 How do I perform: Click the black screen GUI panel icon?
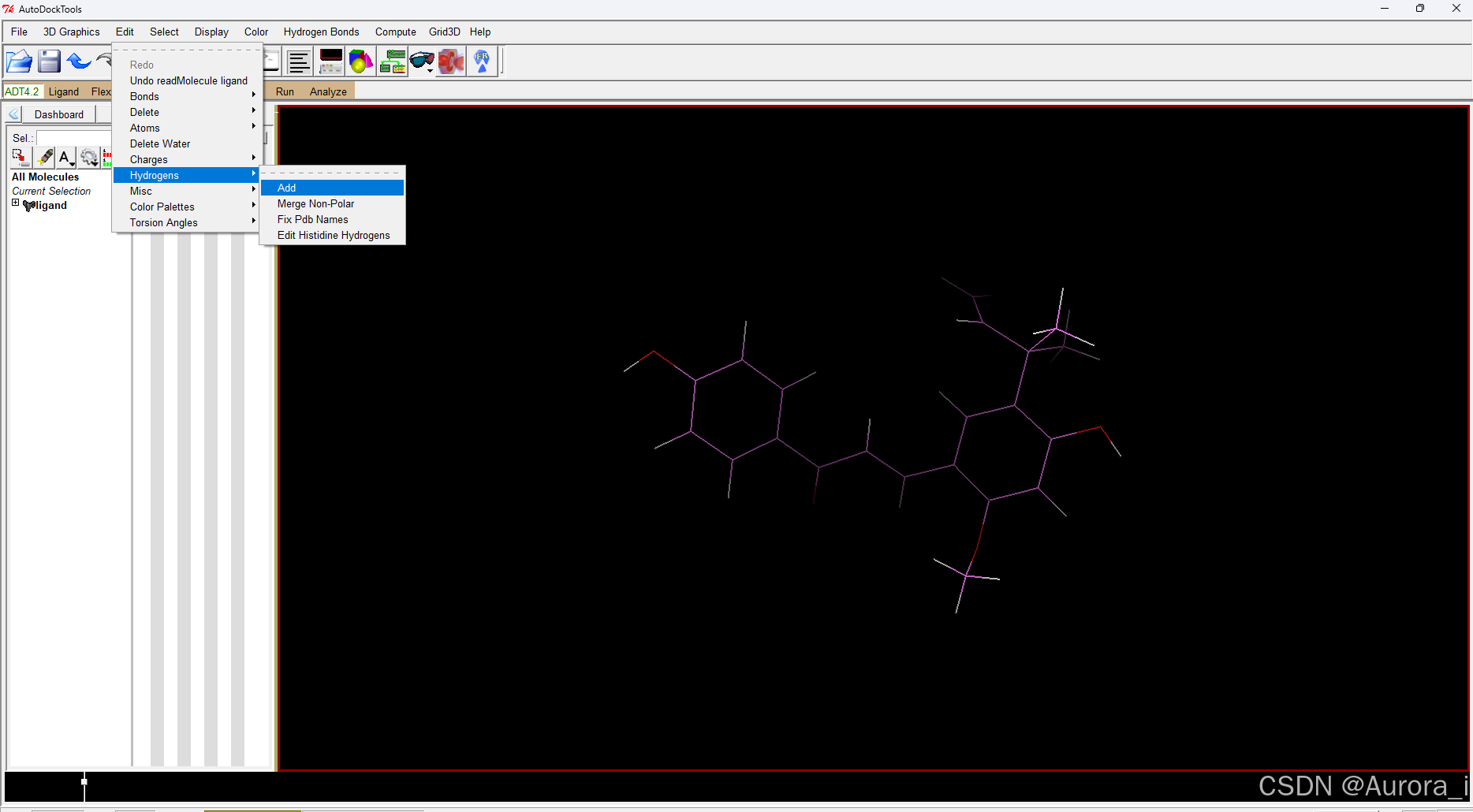(x=331, y=61)
